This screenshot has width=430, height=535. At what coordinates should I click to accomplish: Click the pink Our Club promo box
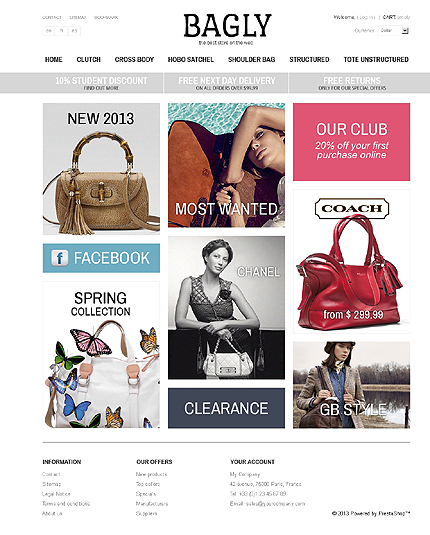tap(352, 142)
